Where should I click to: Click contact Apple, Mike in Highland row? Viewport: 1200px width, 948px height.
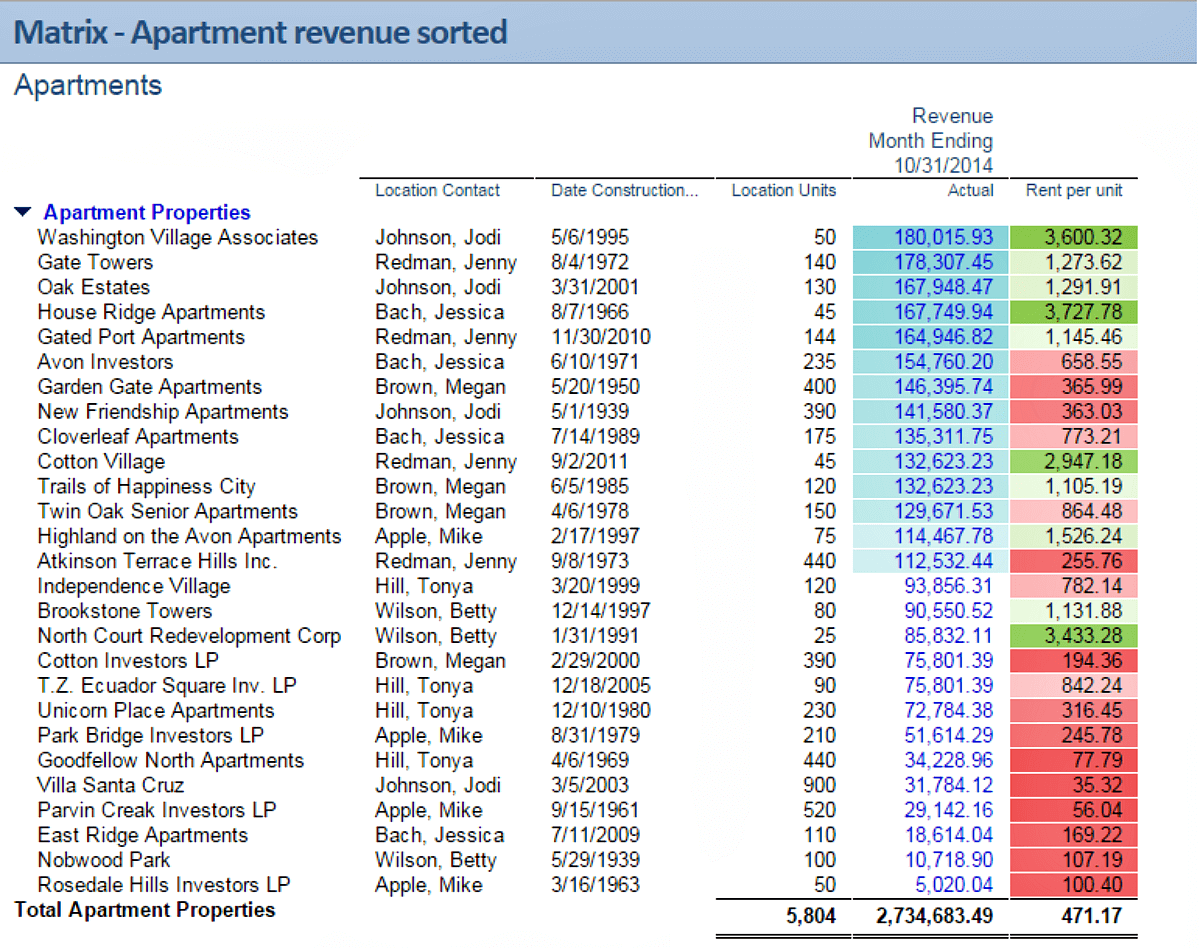[x=428, y=536]
